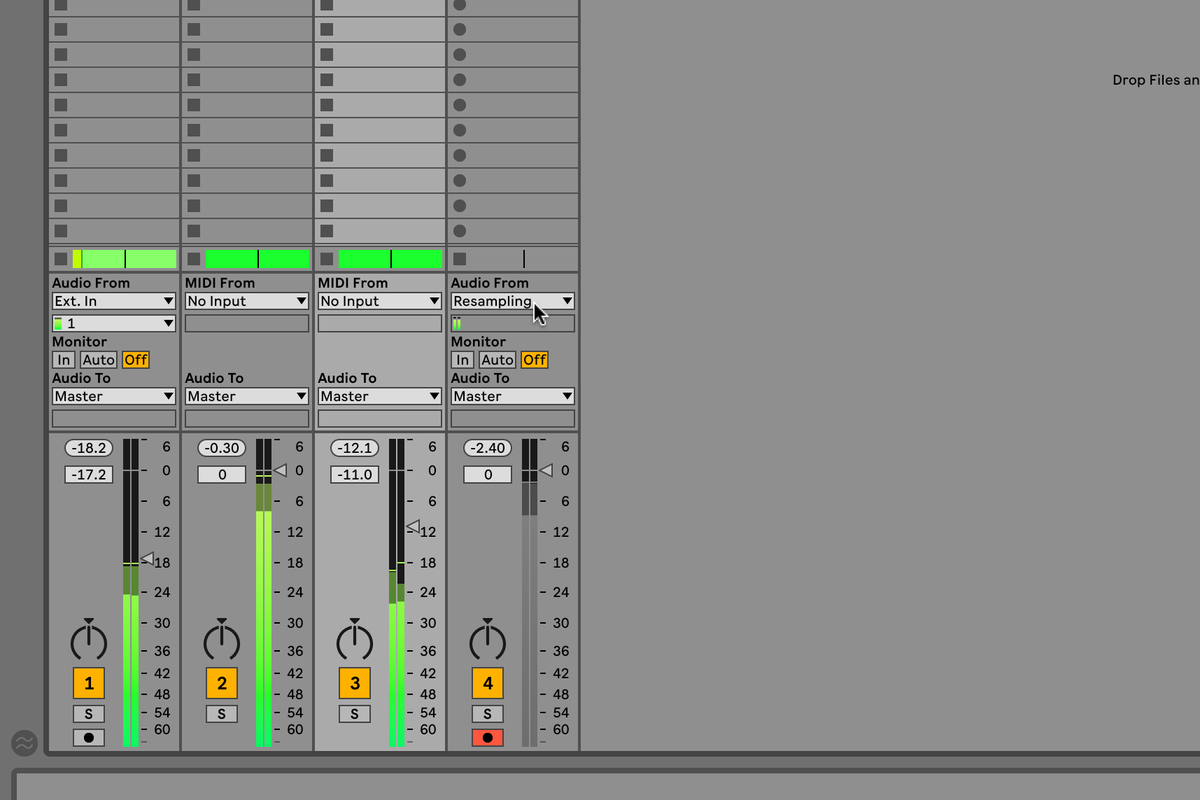
Task: Click the Monitor Off button on track 4
Action: (534, 359)
